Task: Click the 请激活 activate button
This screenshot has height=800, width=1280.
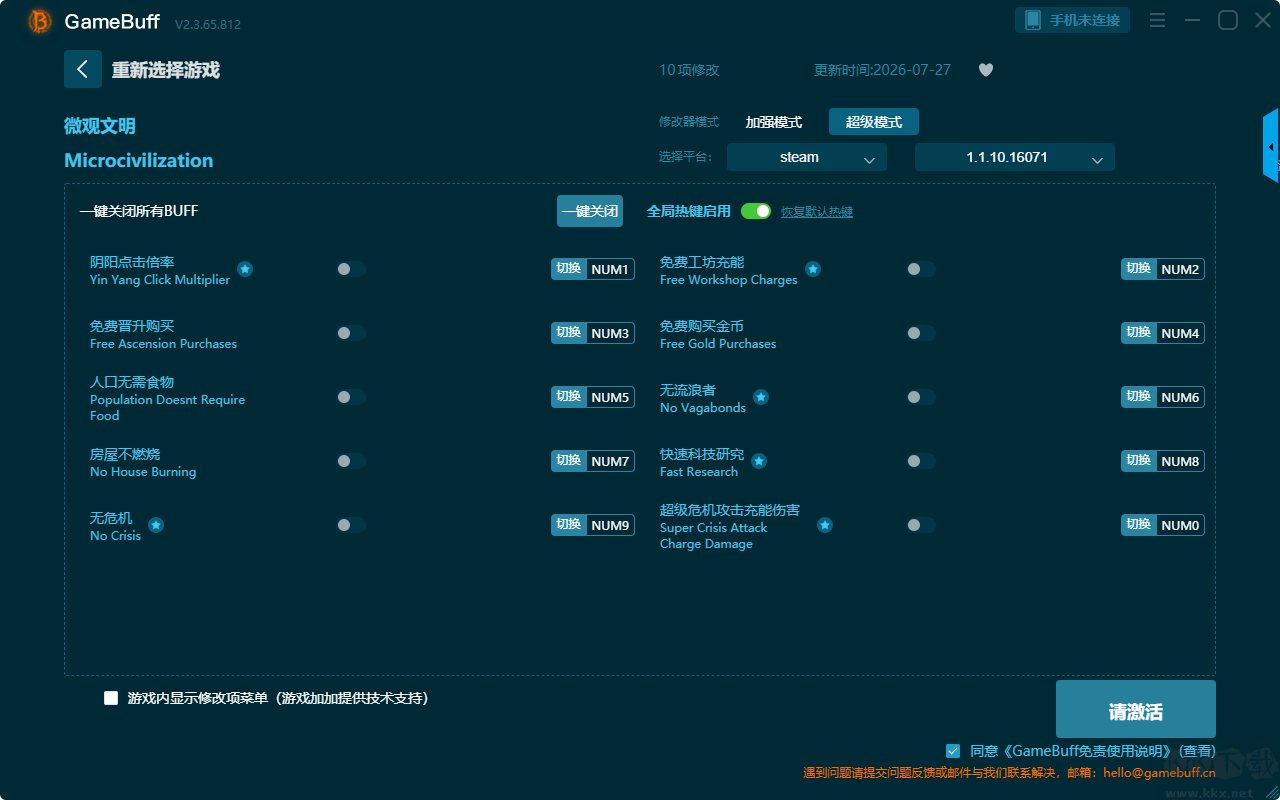Action: click(x=1136, y=711)
